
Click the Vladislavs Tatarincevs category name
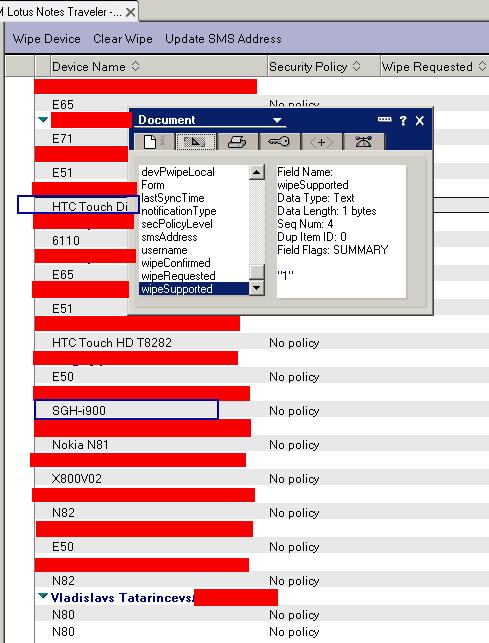coord(121,597)
